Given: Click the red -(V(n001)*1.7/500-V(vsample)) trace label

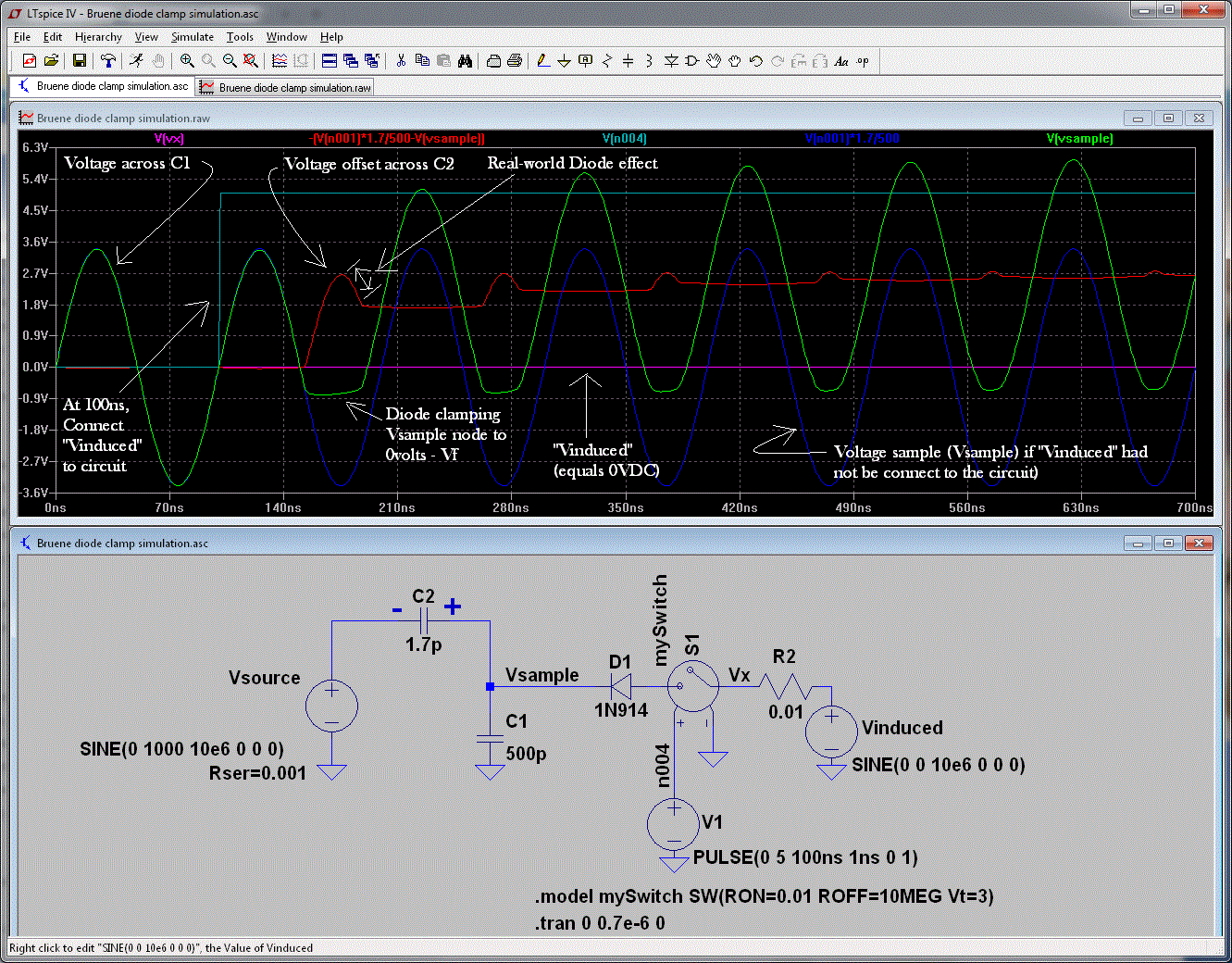Looking at the screenshot, I should point(397,139).
